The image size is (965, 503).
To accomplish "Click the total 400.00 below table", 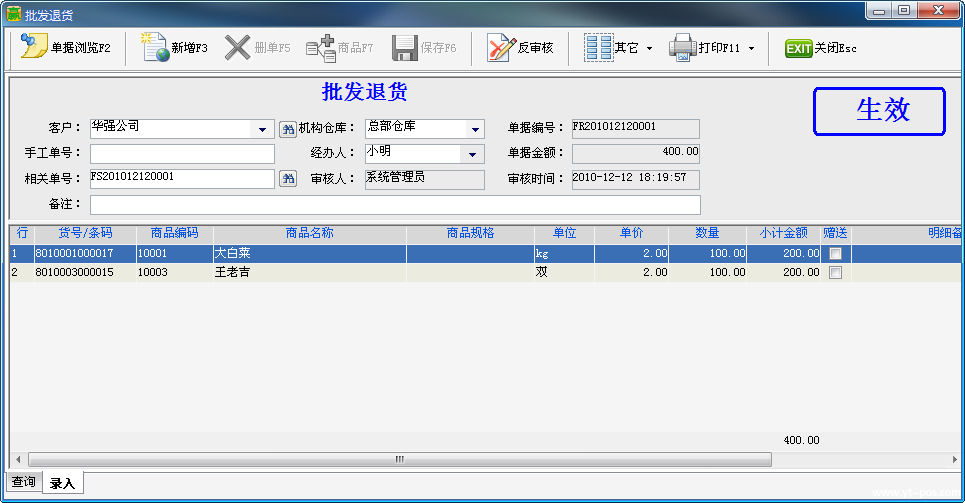I will (x=801, y=440).
